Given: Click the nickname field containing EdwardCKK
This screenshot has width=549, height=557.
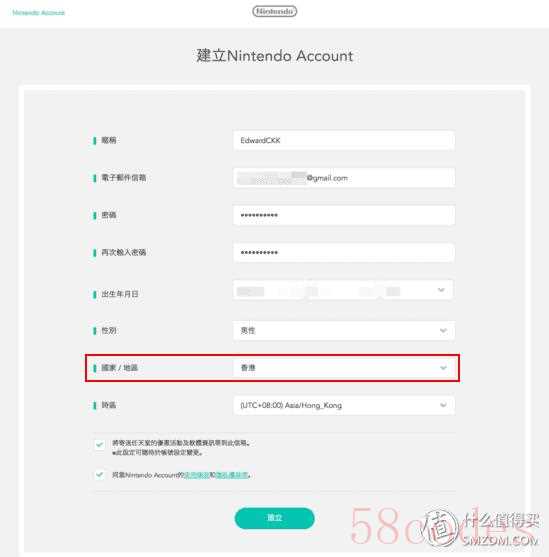Looking at the screenshot, I should click(344, 140).
